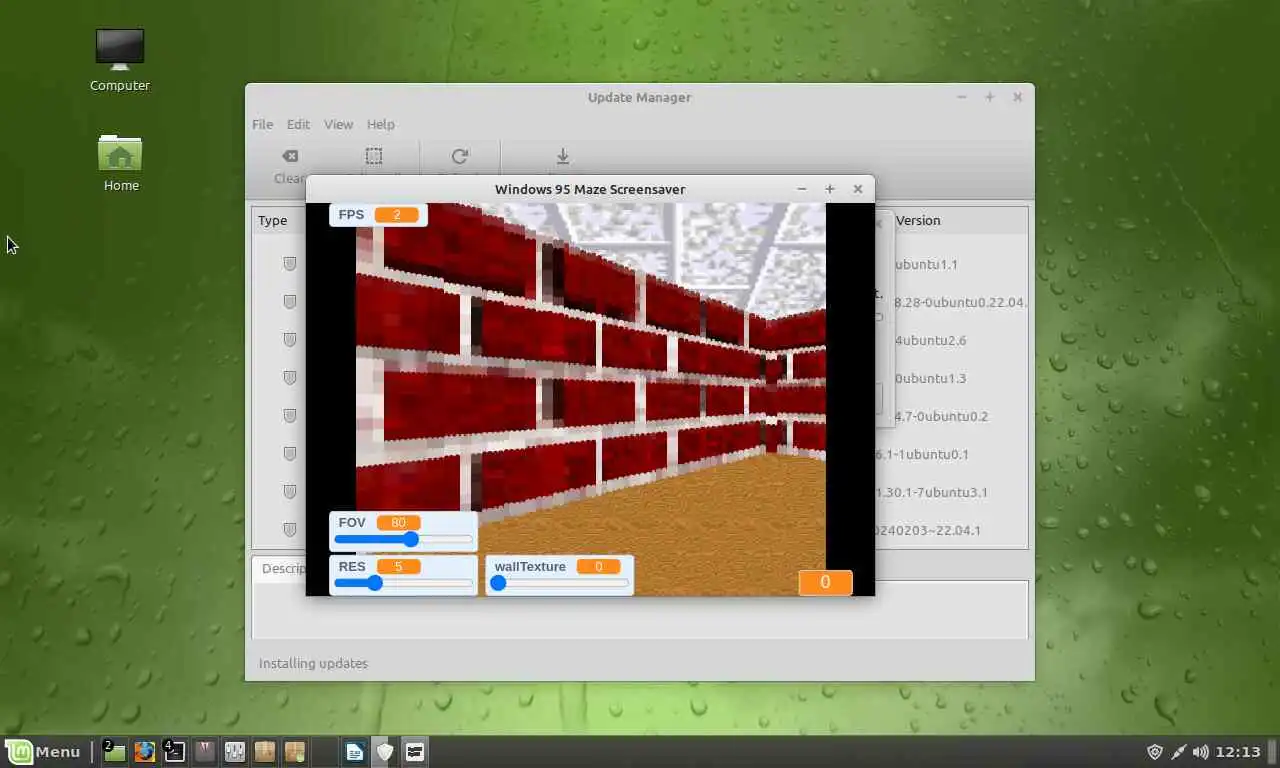Viewport: 1280px width, 768px height.
Task: Click the volume speaker tray icon
Action: (x=1201, y=752)
